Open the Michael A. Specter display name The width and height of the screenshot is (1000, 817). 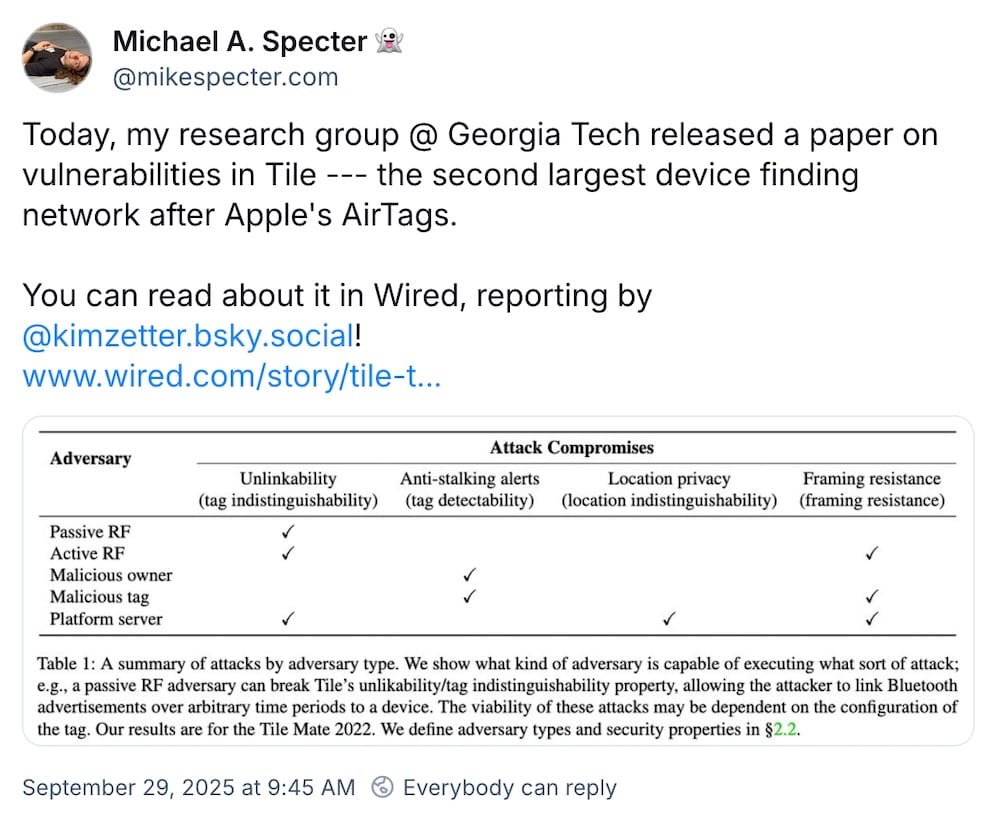(239, 42)
